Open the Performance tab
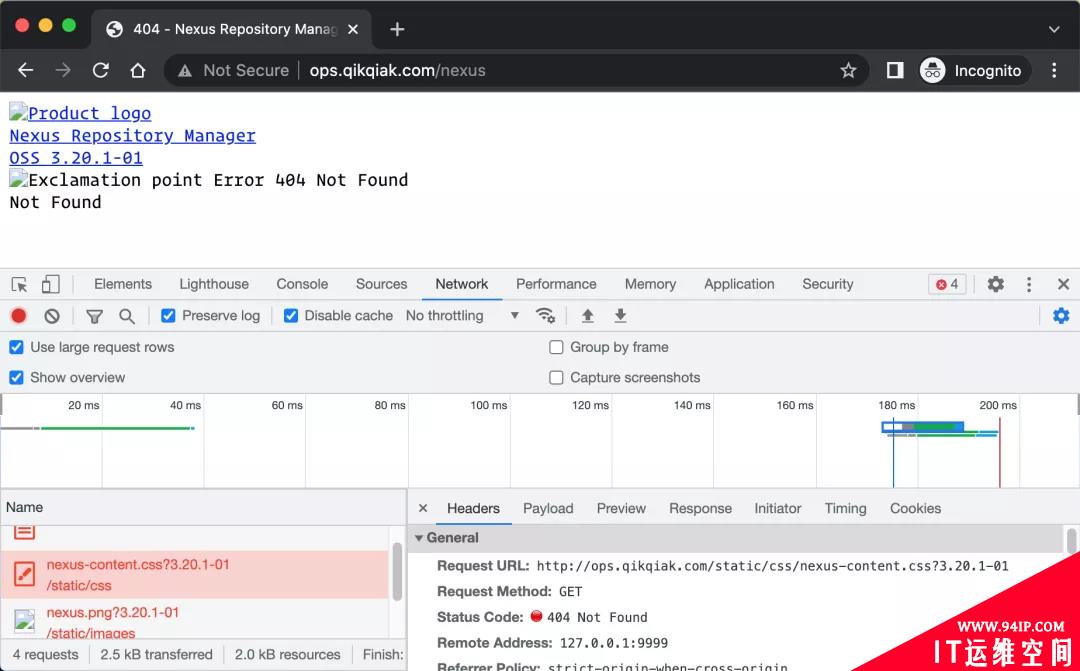The width and height of the screenshot is (1080, 671). (556, 284)
